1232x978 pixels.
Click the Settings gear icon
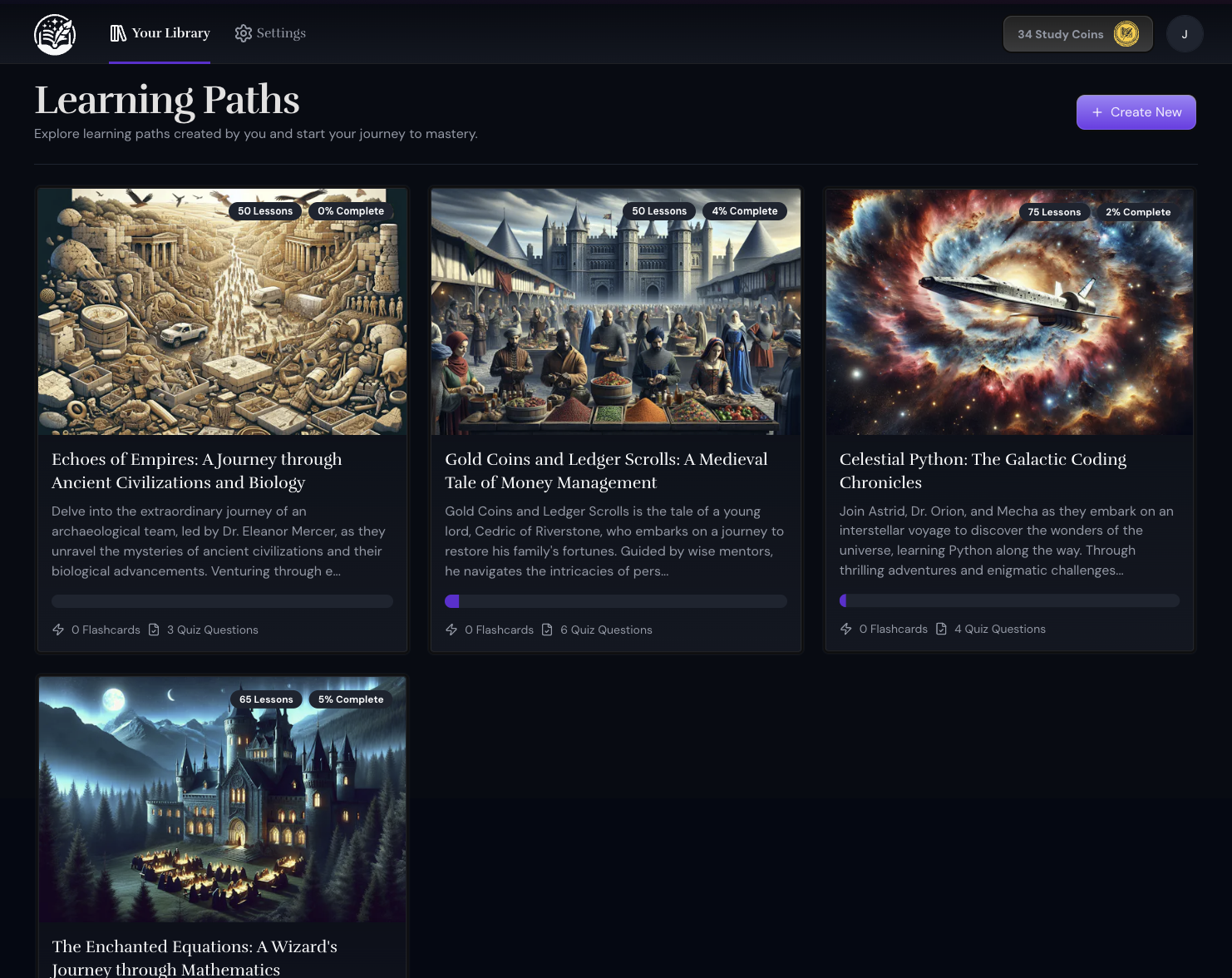click(243, 33)
